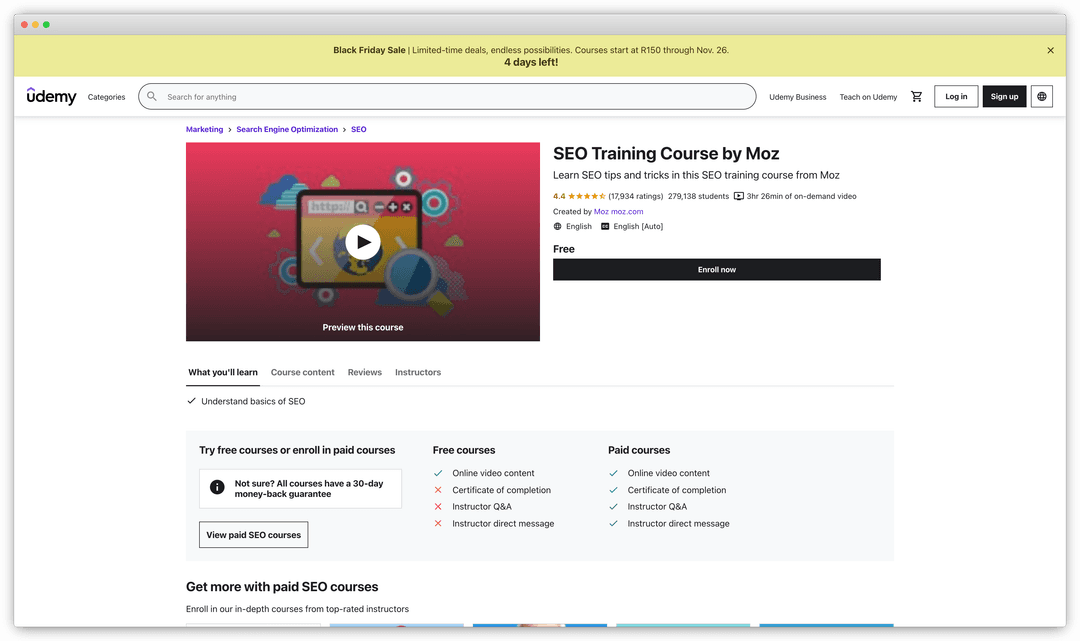Open the Categories menu
The image size is (1080, 641).
(x=107, y=97)
